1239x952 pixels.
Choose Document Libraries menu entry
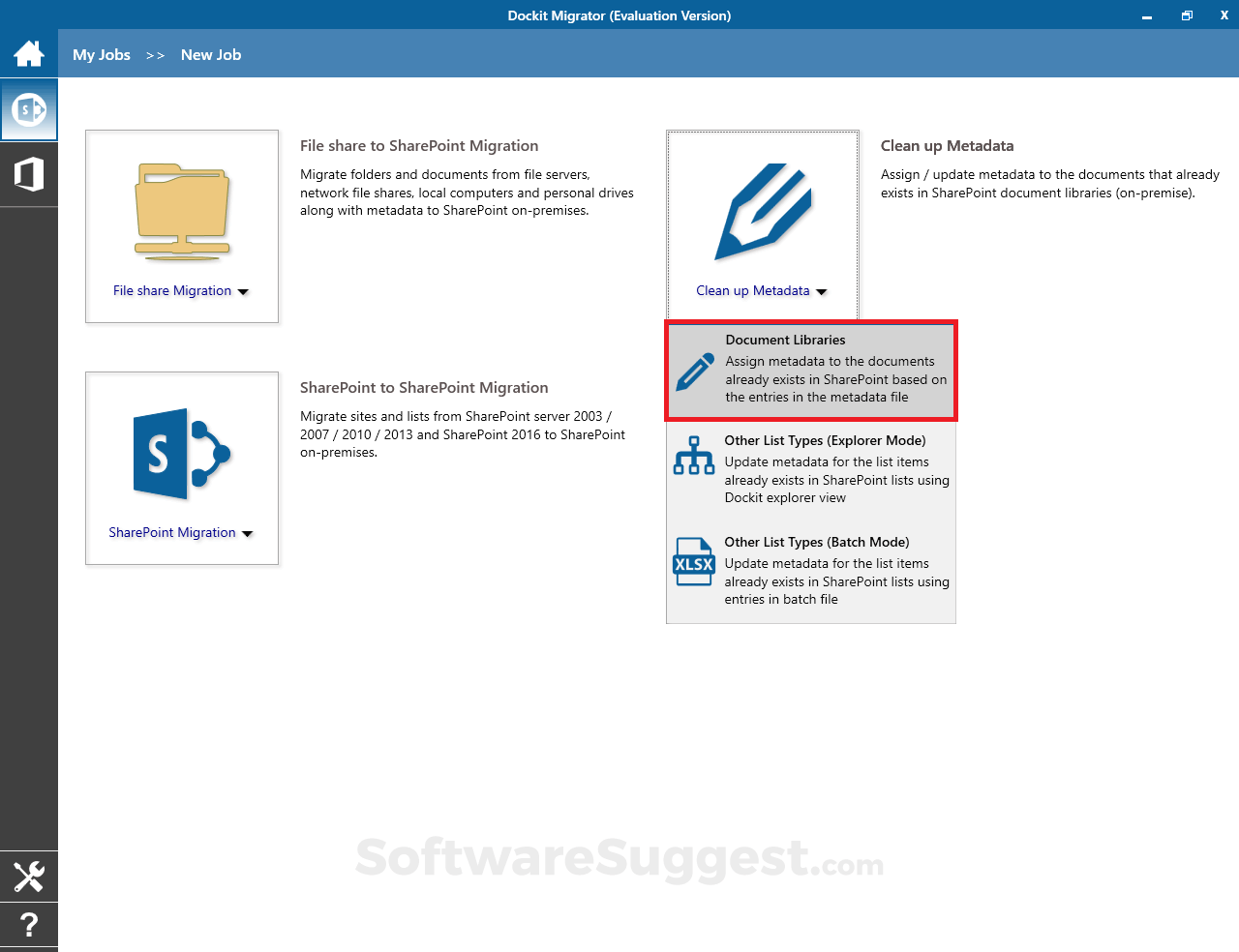coord(811,372)
